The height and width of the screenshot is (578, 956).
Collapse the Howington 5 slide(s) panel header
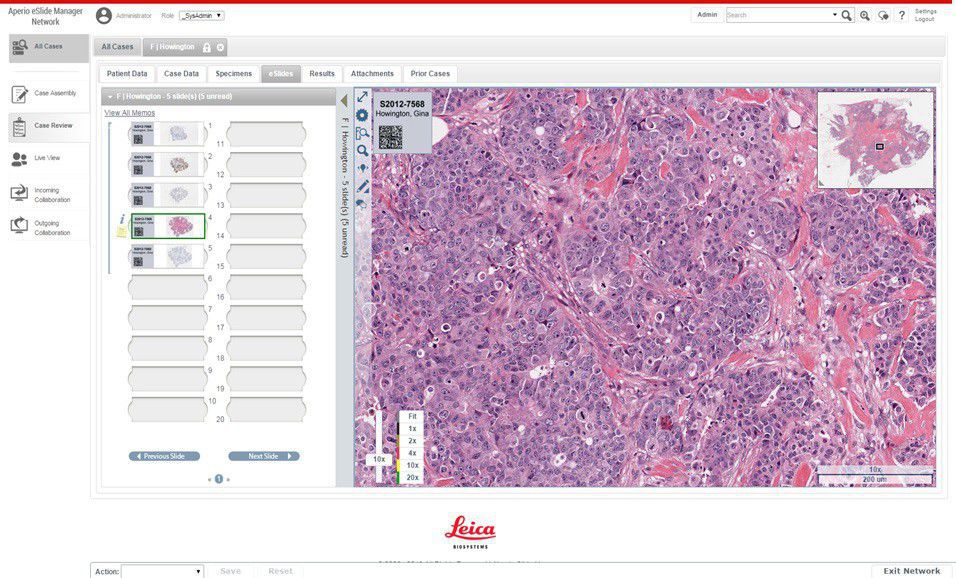[x=110, y=97]
